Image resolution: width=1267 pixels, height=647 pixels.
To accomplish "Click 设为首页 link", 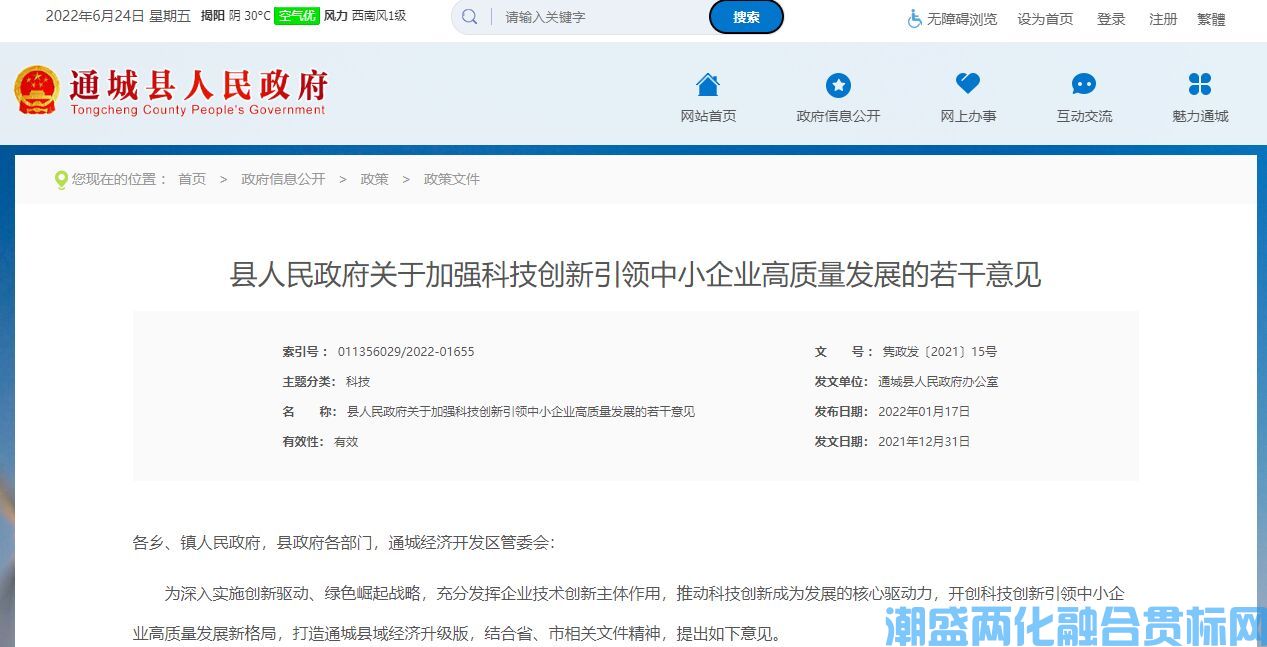I will point(1045,19).
